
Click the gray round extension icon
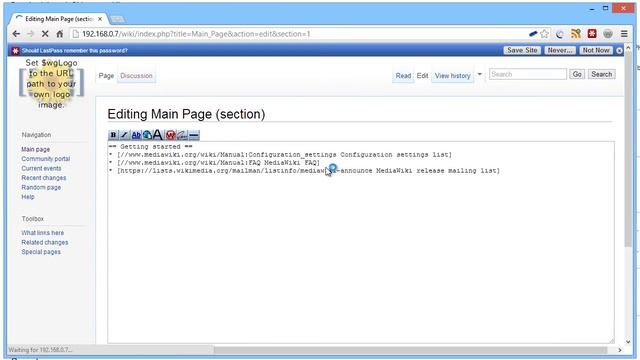click(x=608, y=34)
